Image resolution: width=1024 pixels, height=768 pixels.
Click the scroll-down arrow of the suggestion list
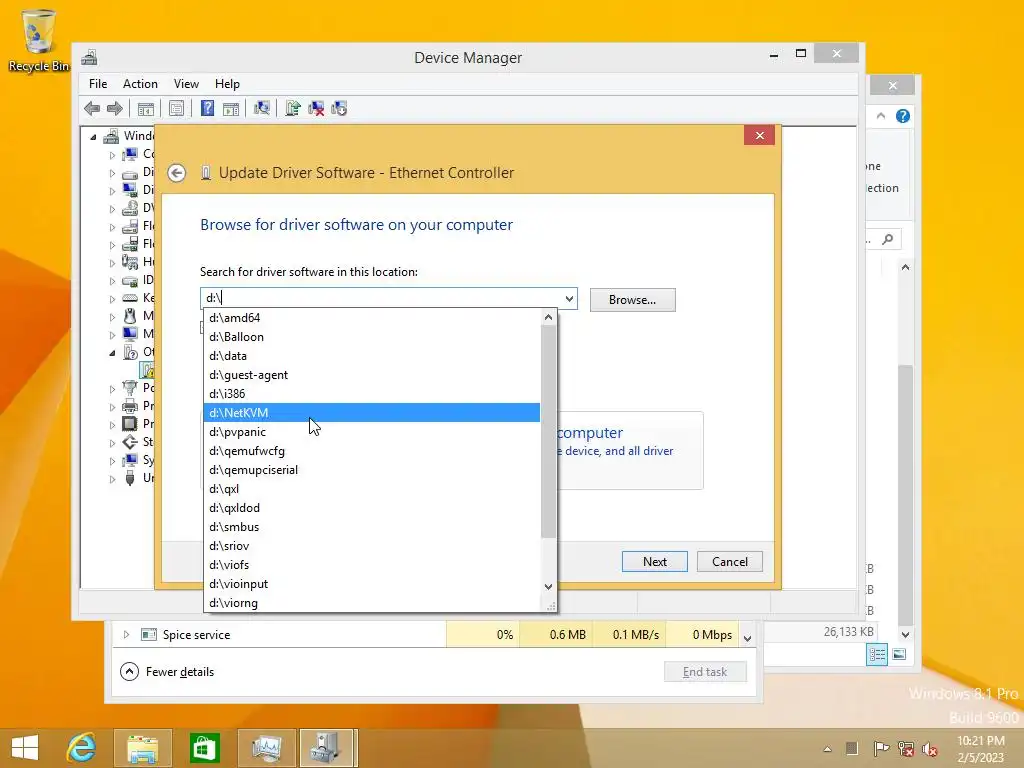coord(549,586)
